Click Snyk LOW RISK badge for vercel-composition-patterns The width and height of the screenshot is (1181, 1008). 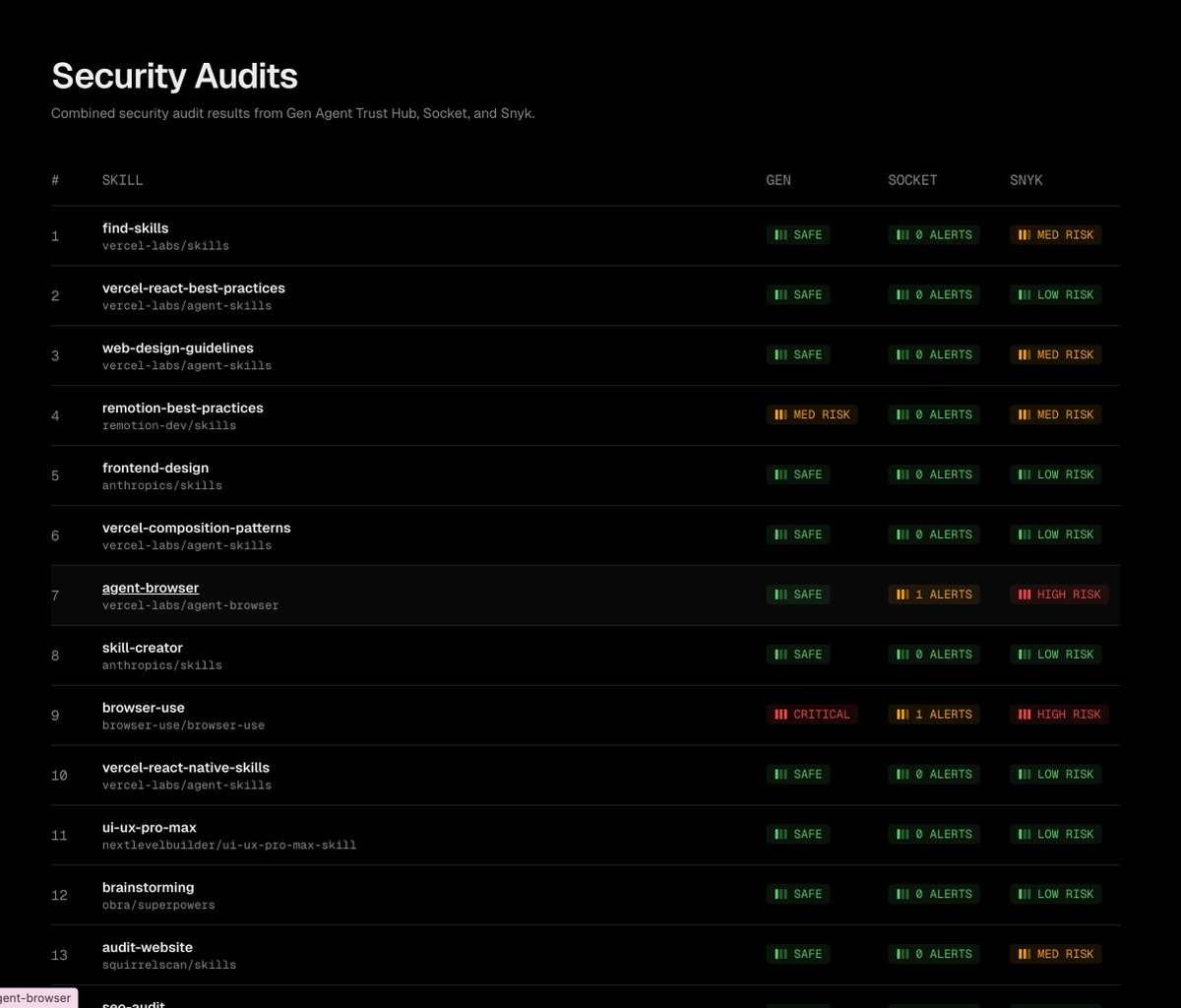[1055, 535]
